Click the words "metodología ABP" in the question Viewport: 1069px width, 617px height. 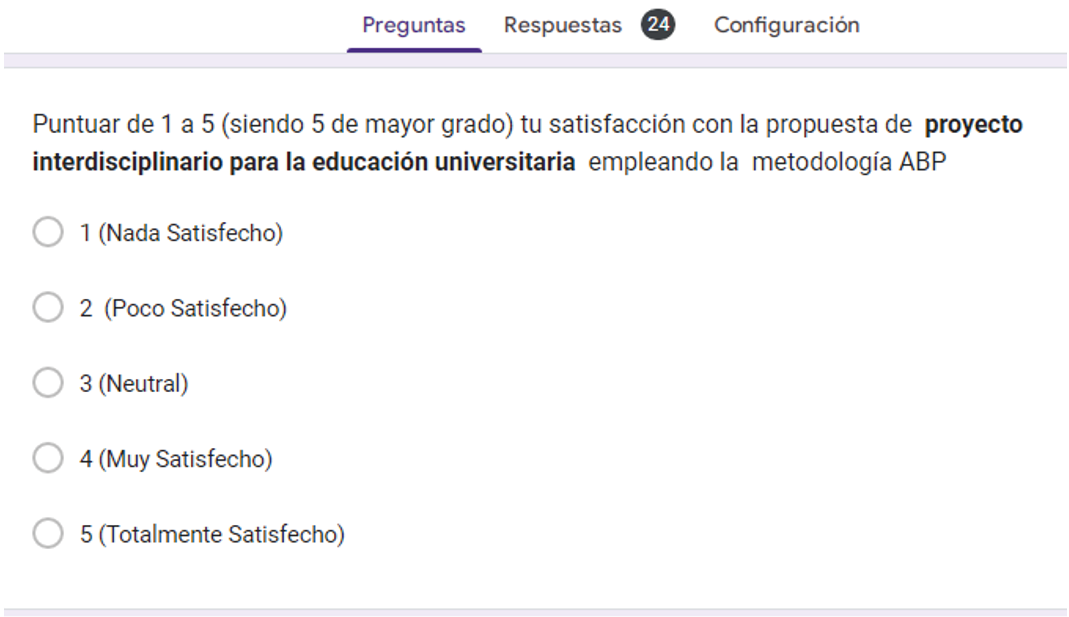848,162
